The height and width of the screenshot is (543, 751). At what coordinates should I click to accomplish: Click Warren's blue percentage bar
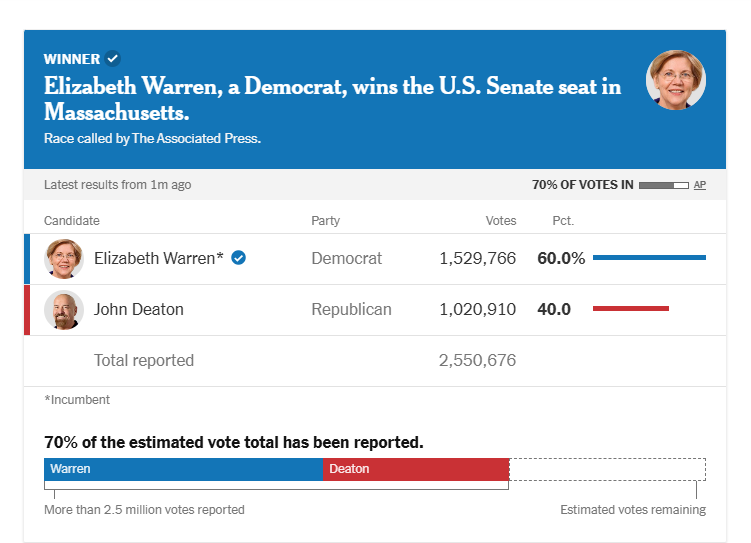(x=649, y=258)
